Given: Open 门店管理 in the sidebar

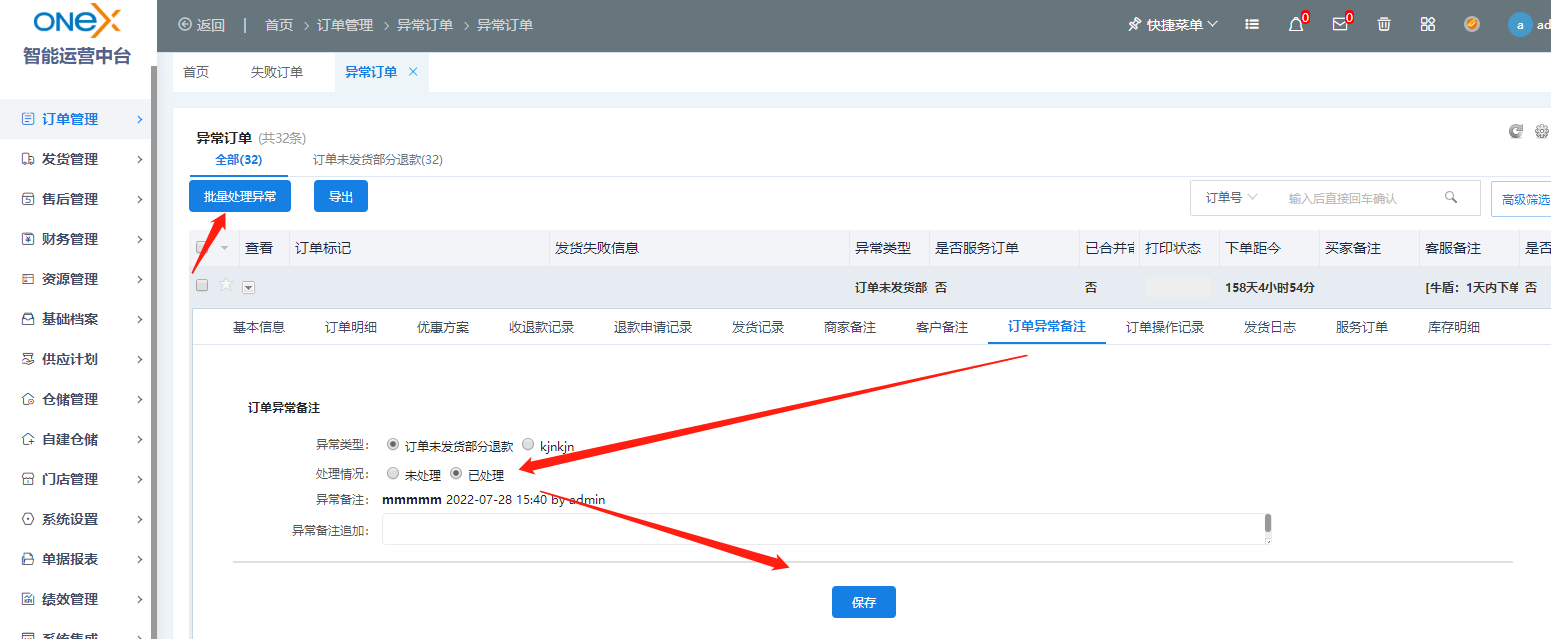Looking at the screenshot, I should tap(76, 479).
